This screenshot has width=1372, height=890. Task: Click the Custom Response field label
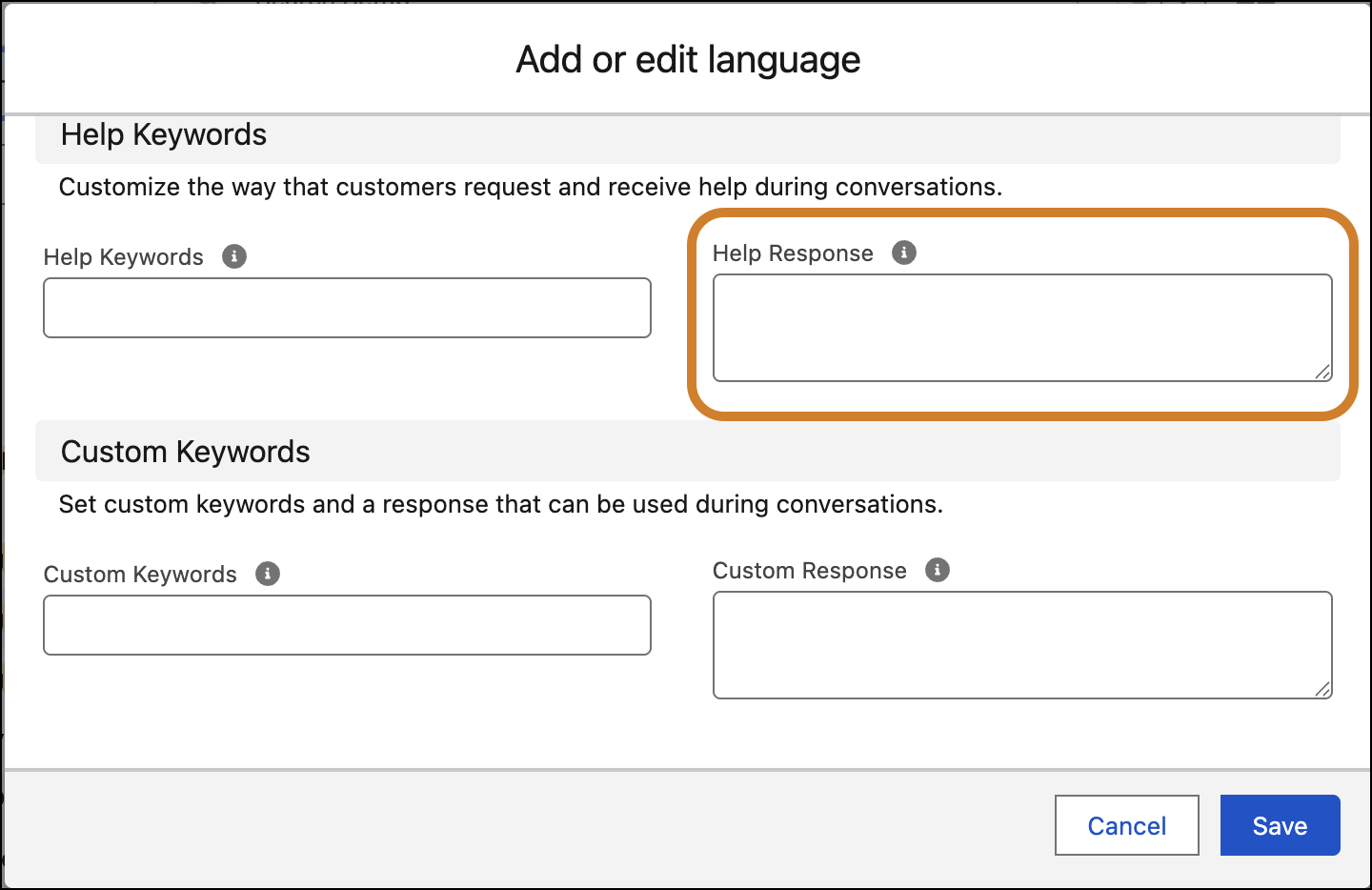pos(810,571)
